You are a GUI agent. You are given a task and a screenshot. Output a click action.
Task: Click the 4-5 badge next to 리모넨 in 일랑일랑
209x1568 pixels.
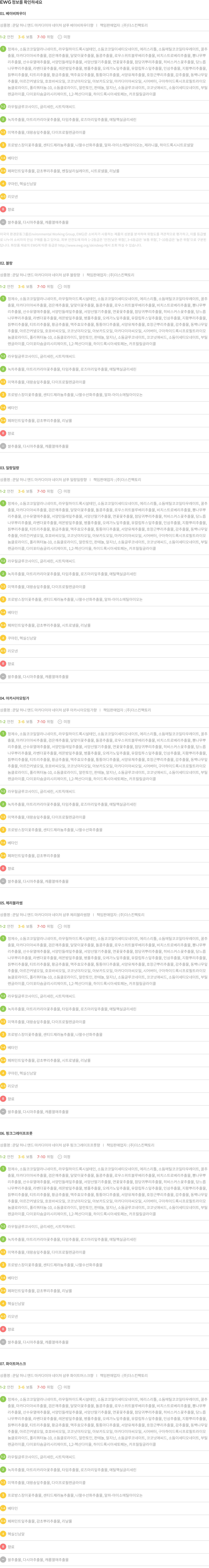[x=3, y=651]
